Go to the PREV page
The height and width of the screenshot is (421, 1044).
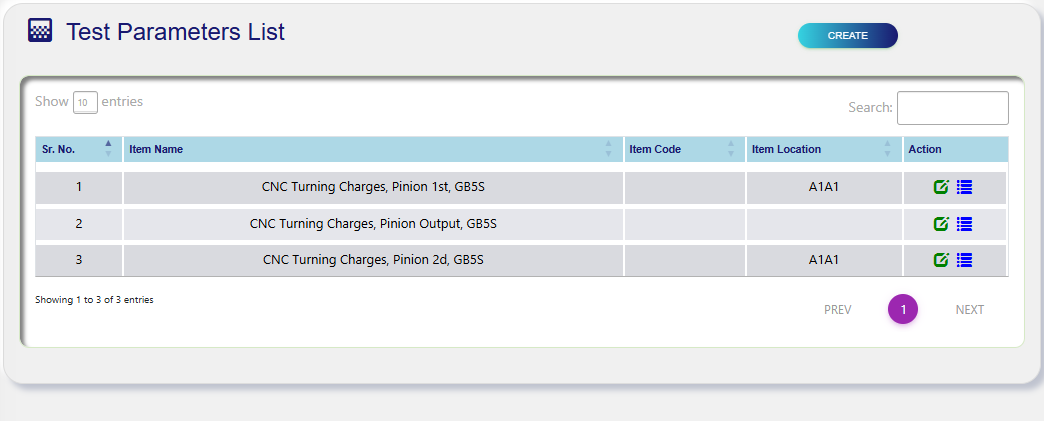(837, 310)
